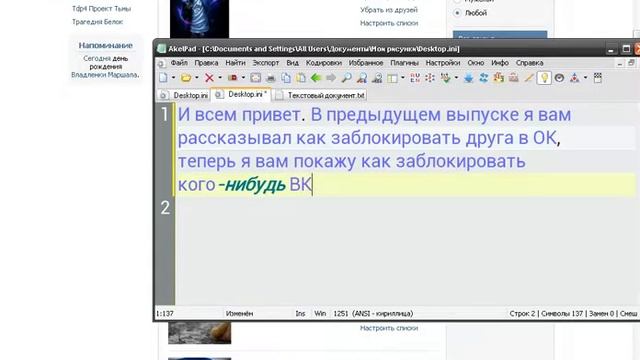This screenshot has width=640, height=360.
Task: Expand the dropdown arrow beside the red X icon
Action: pos(220,78)
